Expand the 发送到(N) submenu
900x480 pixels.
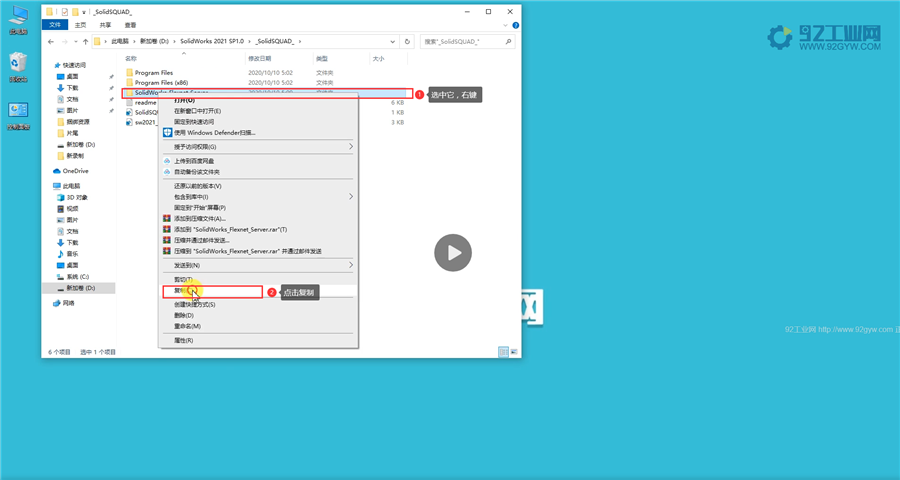(351, 265)
